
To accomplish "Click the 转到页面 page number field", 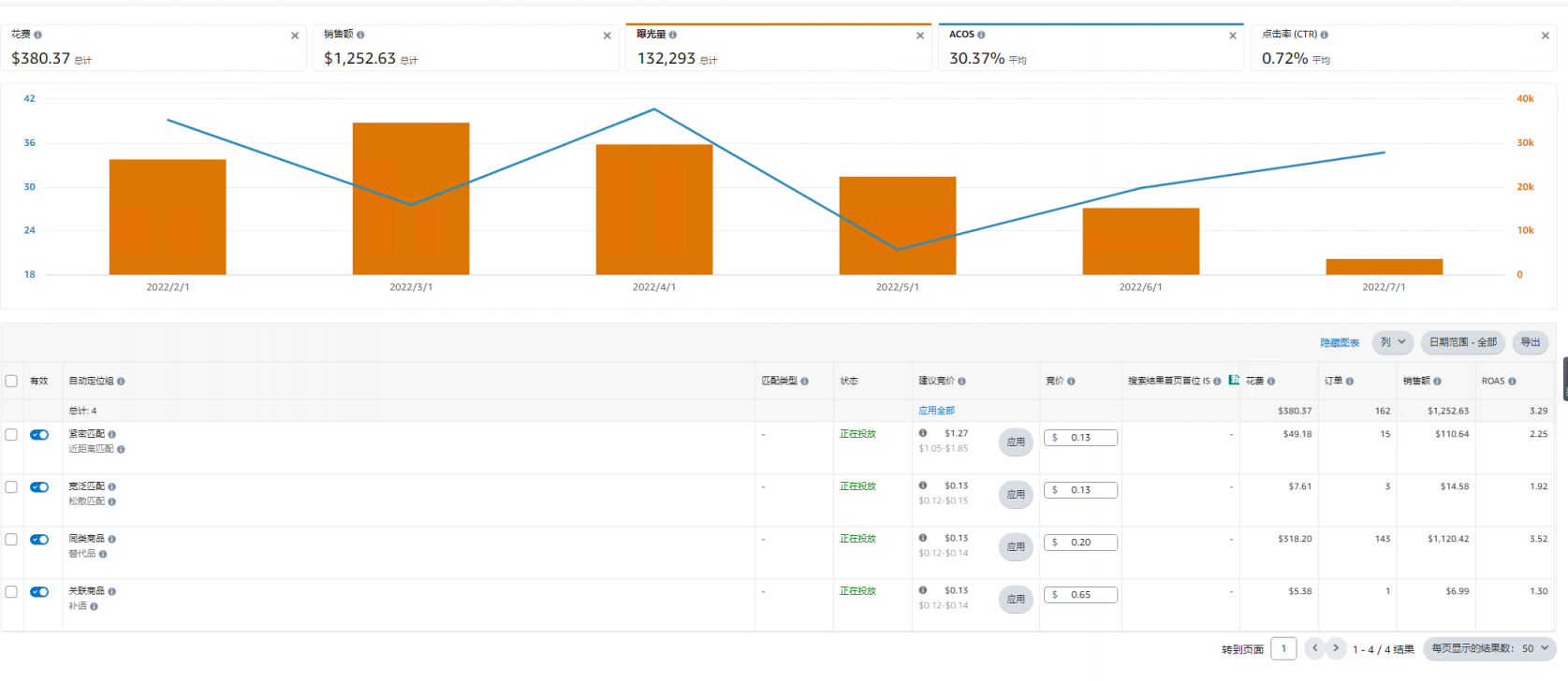I will coord(1283,648).
